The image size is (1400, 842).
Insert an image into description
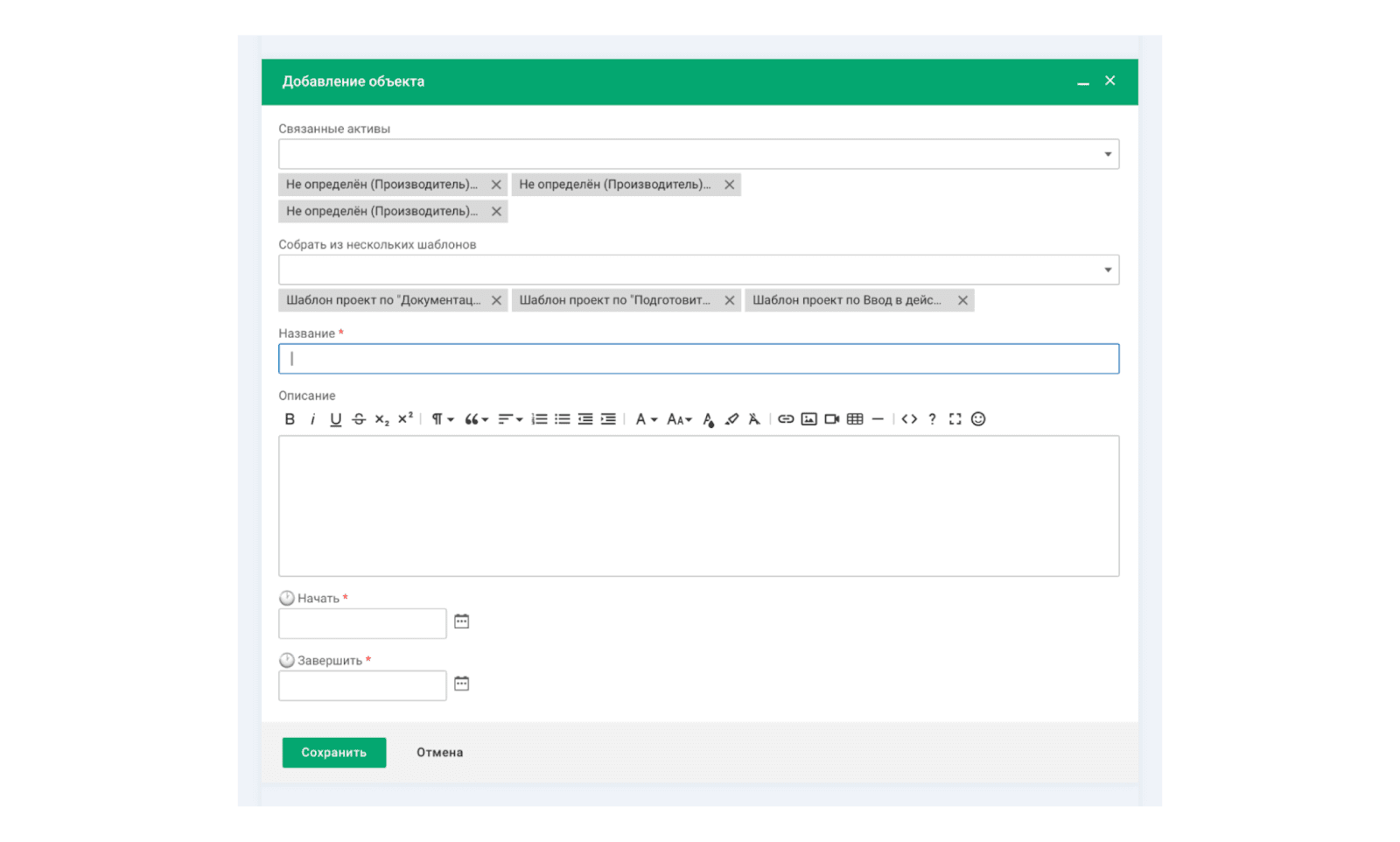point(809,419)
